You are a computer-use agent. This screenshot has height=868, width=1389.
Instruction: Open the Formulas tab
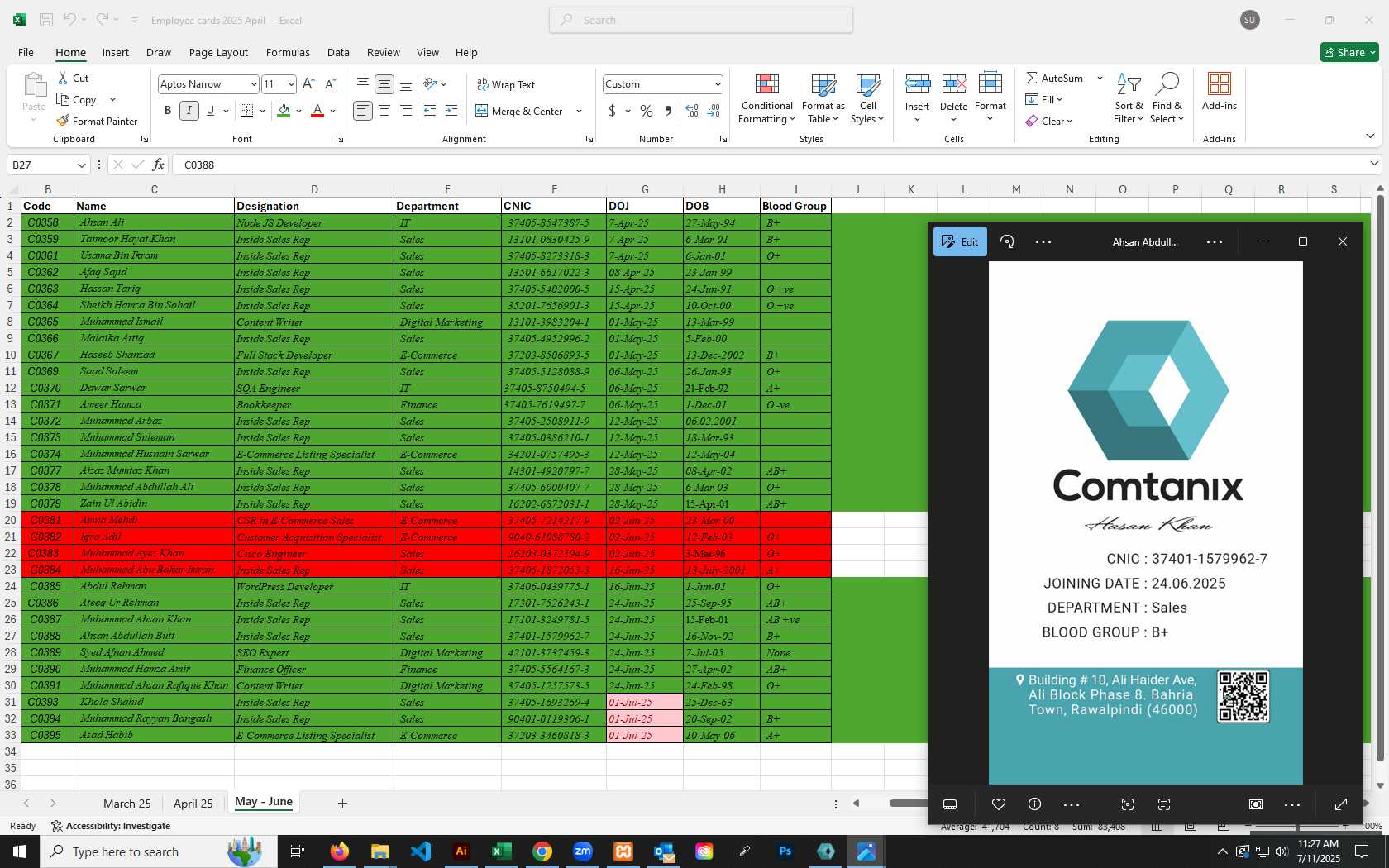click(x=288, y=52)
